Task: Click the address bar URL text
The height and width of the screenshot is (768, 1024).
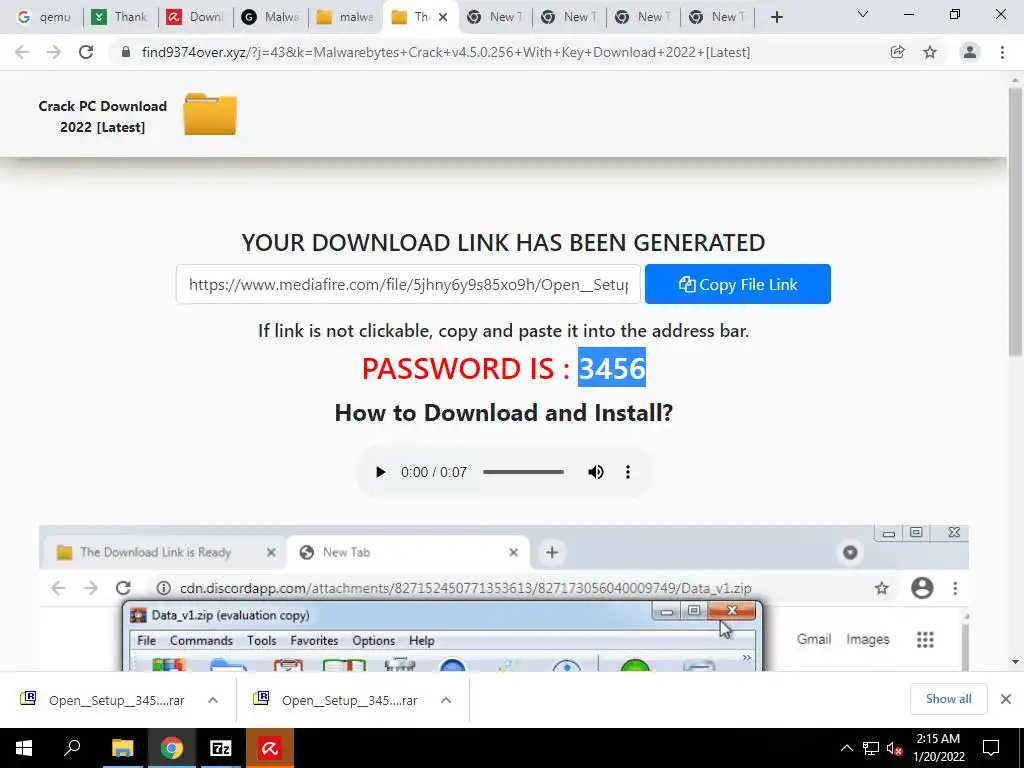Action: pos(445,52)
